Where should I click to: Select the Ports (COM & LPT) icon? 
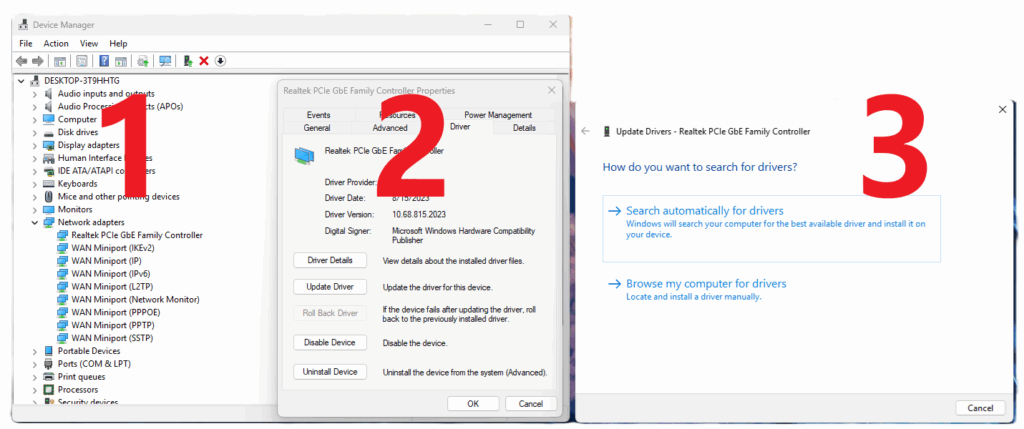(48, 364)
